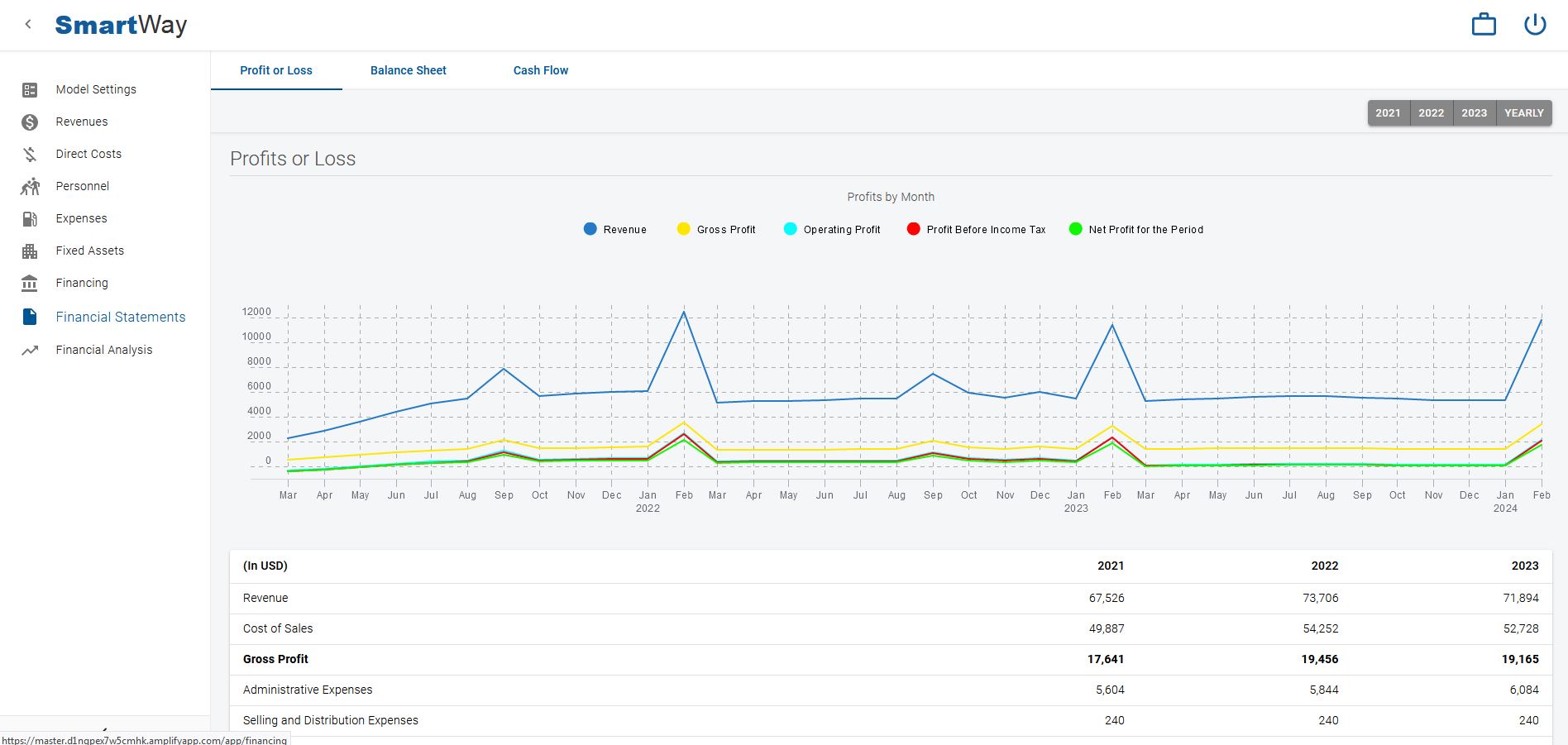1568x745 pixels.
Task: Click the Direct Costs icon
Action: tap(30, 155)
